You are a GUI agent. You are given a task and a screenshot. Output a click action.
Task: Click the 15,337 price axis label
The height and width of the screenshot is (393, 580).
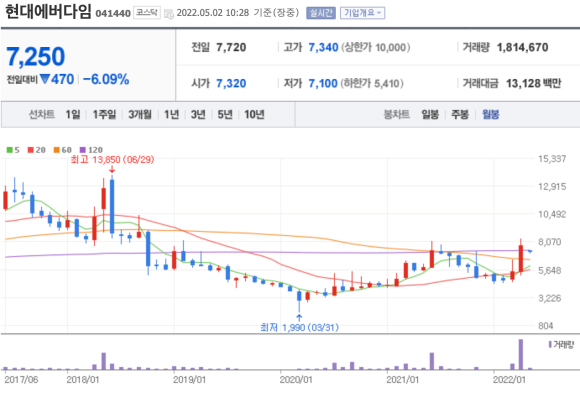click(552, 159)
